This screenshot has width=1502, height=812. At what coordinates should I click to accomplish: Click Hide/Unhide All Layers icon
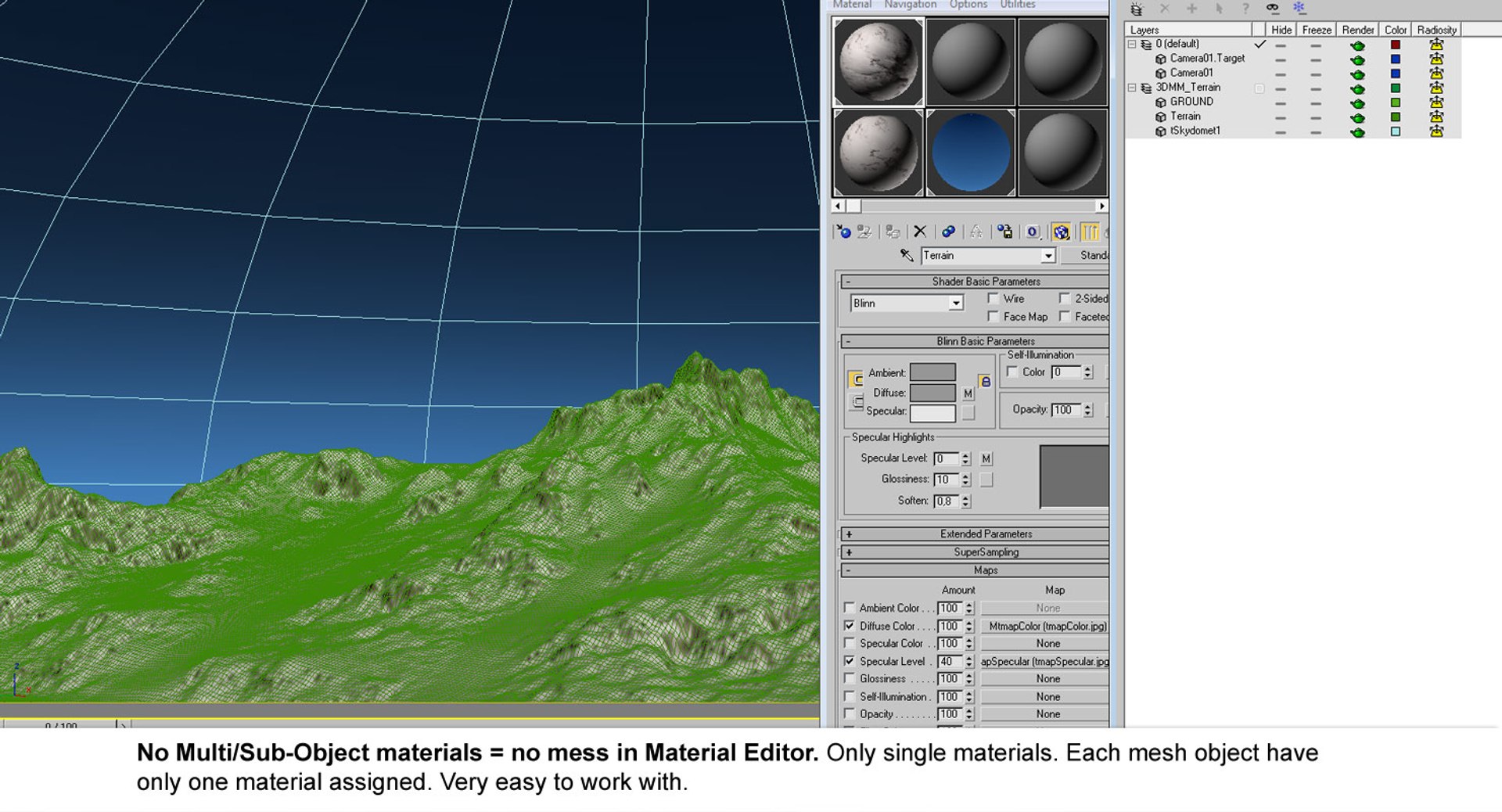coord(1273,9)
